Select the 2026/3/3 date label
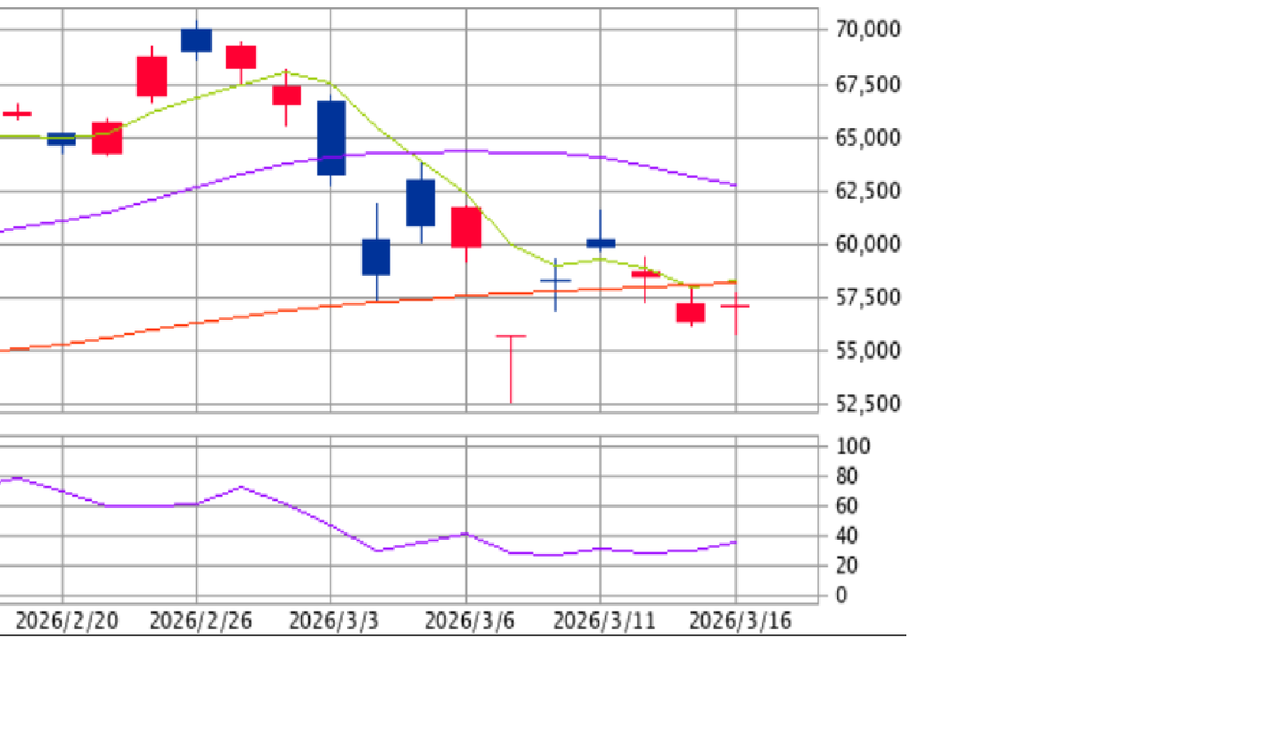The width and height of the screenshot is (1280, 752). click(334, 621)
